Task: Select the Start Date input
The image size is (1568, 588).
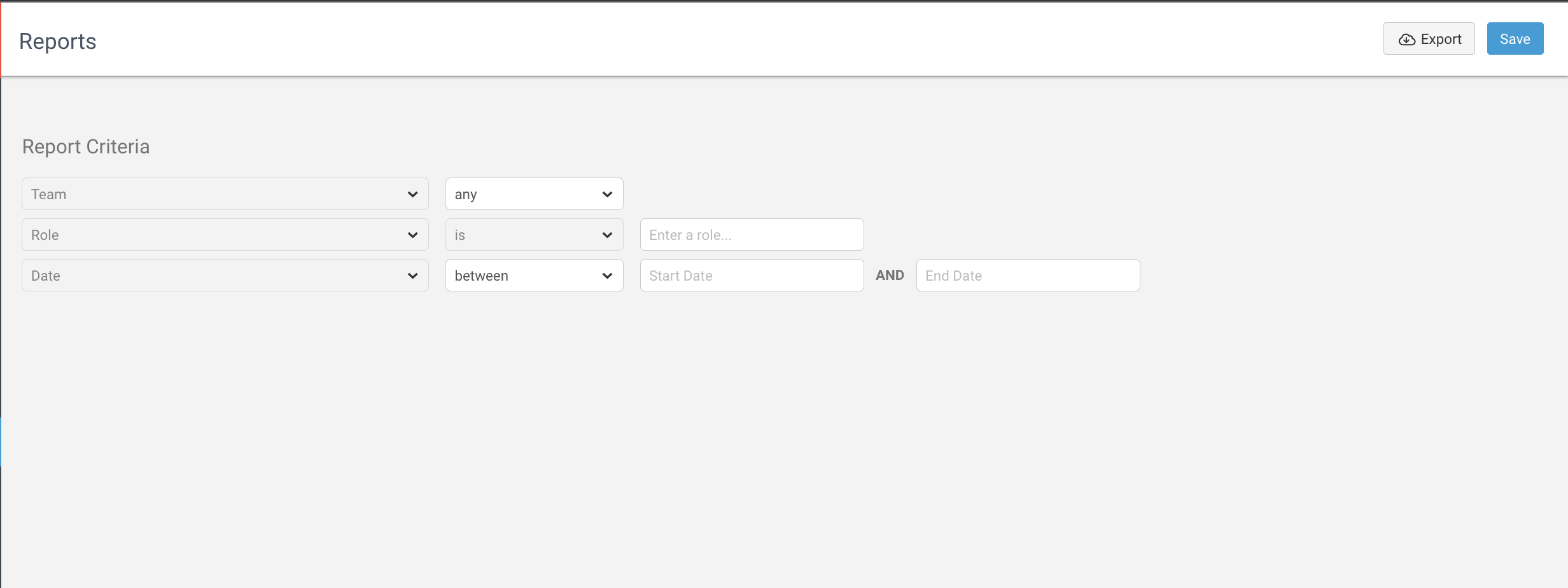Action: click(752, 276)
